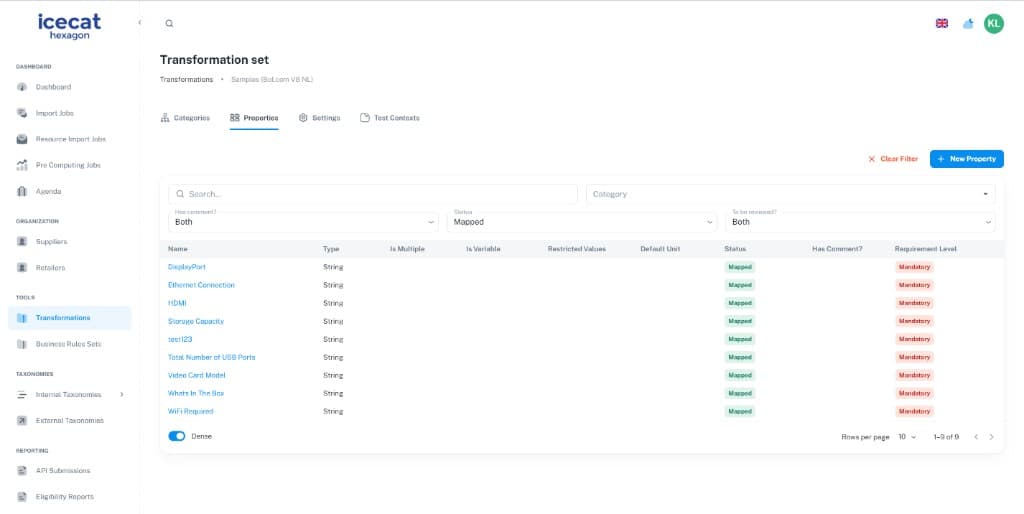Click the Clear Filter button
Viewport: 1024px width, 514px height.
point(893,159)
